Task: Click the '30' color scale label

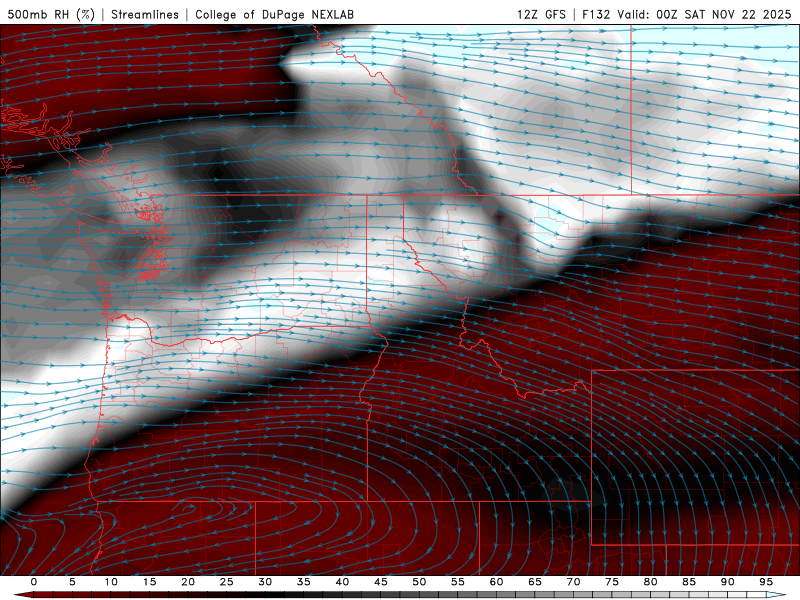Action: coord(265,582)
